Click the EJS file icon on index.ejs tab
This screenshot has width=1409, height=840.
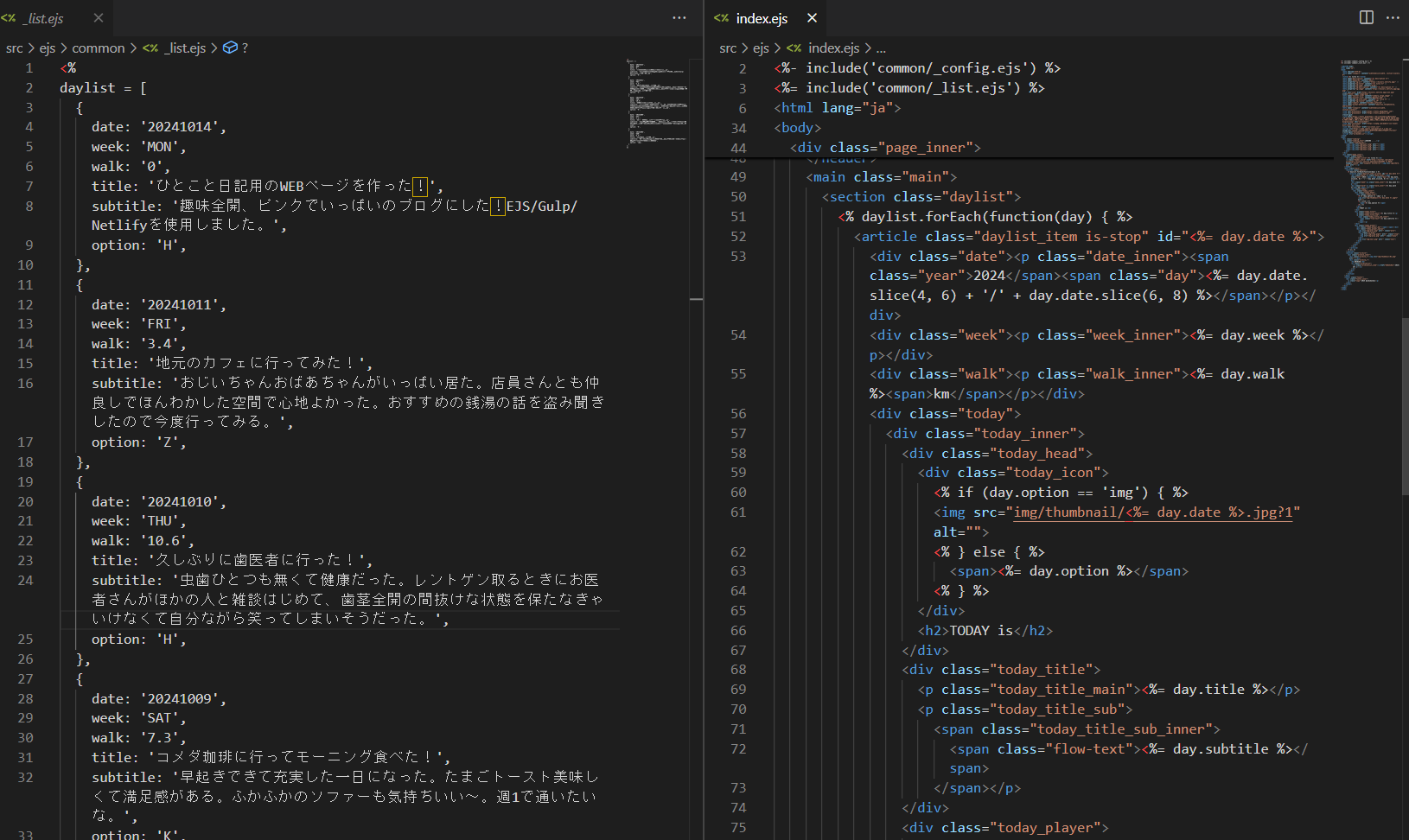(x=722, y=18)
